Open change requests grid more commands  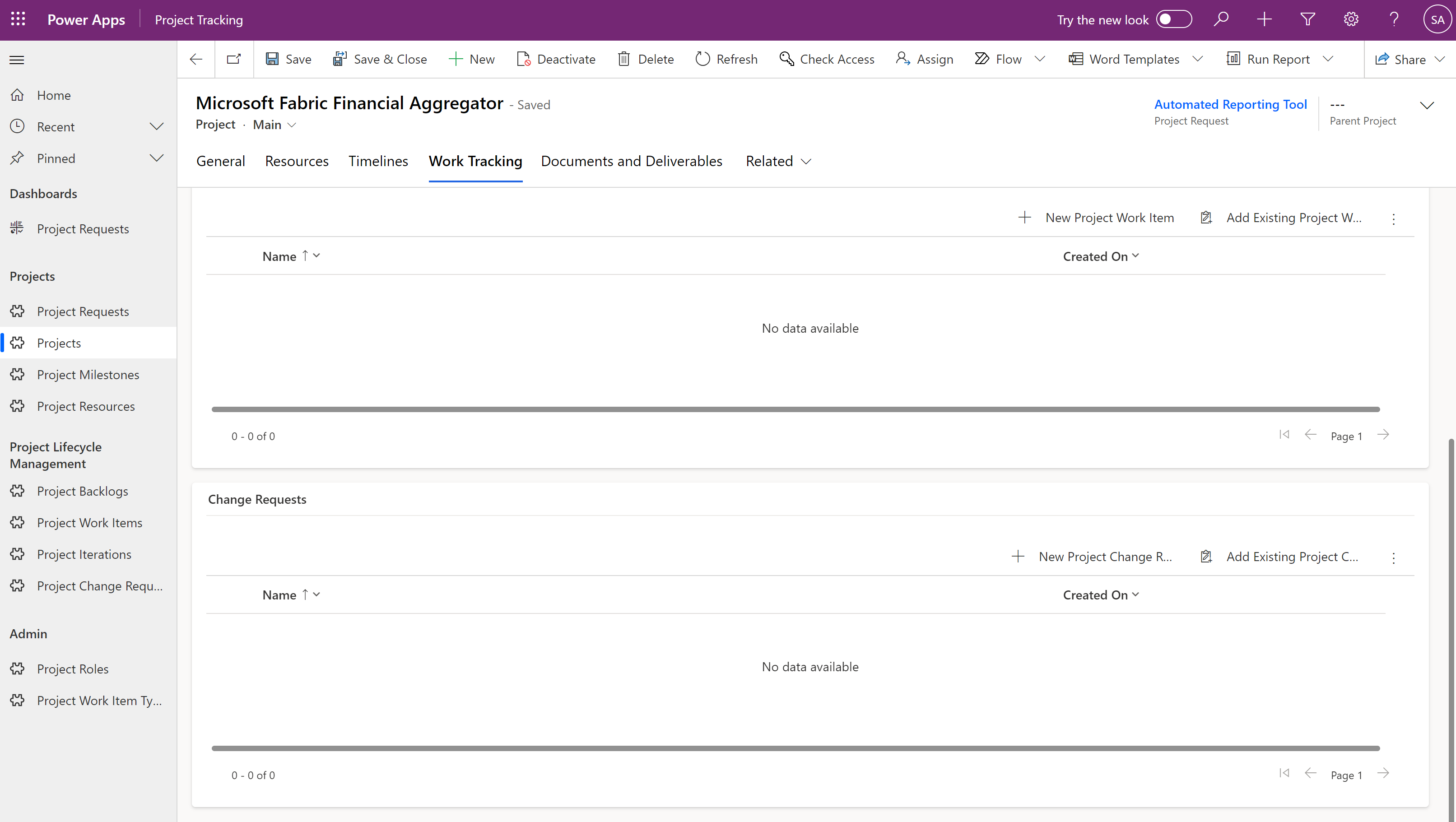point(1393,558)
